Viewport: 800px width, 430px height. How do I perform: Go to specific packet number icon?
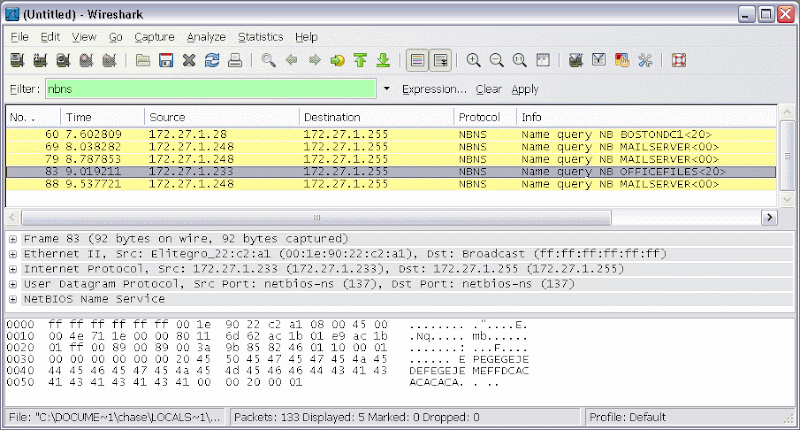point(337,61)
